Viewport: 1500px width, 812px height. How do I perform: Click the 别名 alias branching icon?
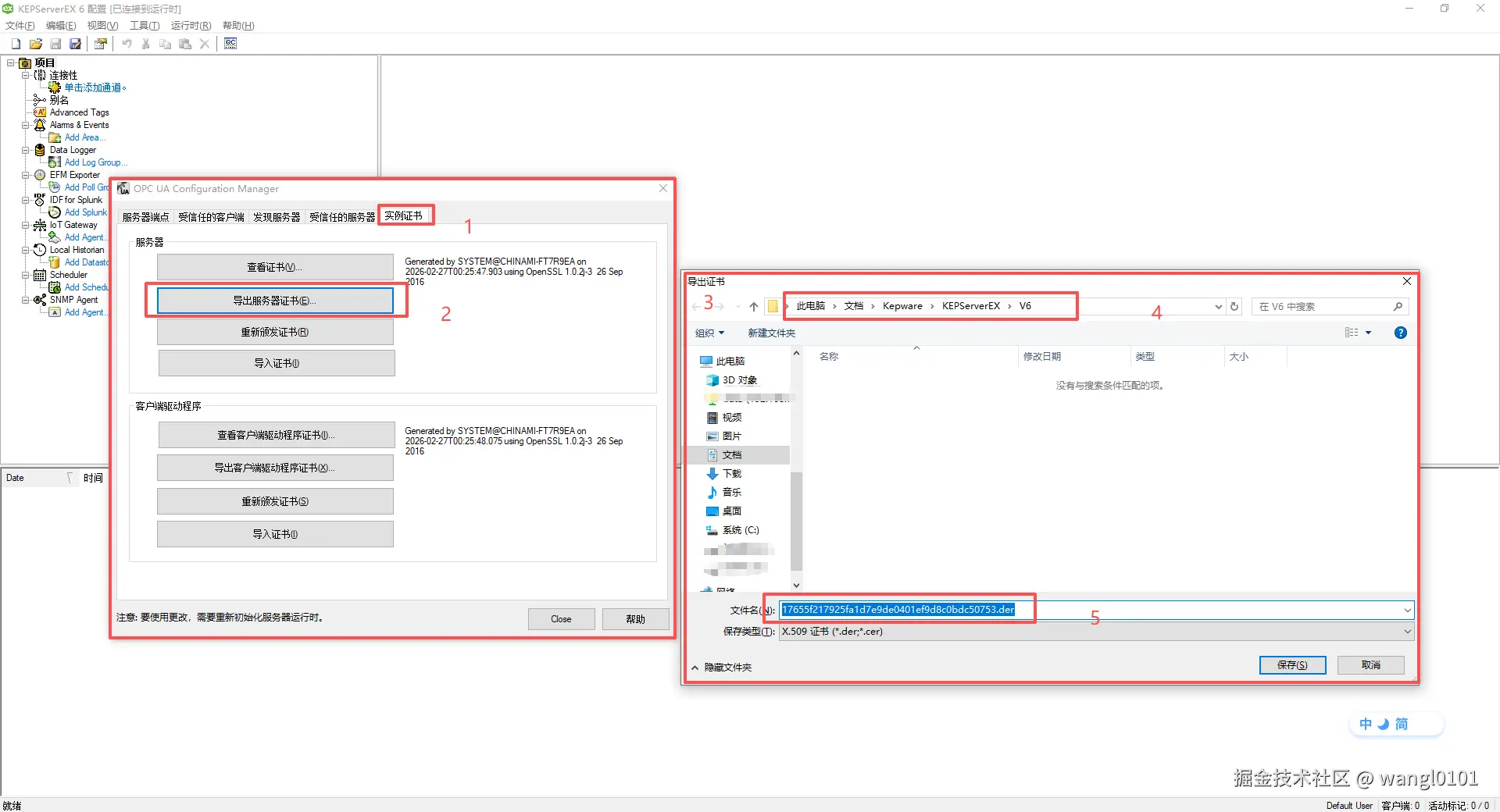coord(40,100)
